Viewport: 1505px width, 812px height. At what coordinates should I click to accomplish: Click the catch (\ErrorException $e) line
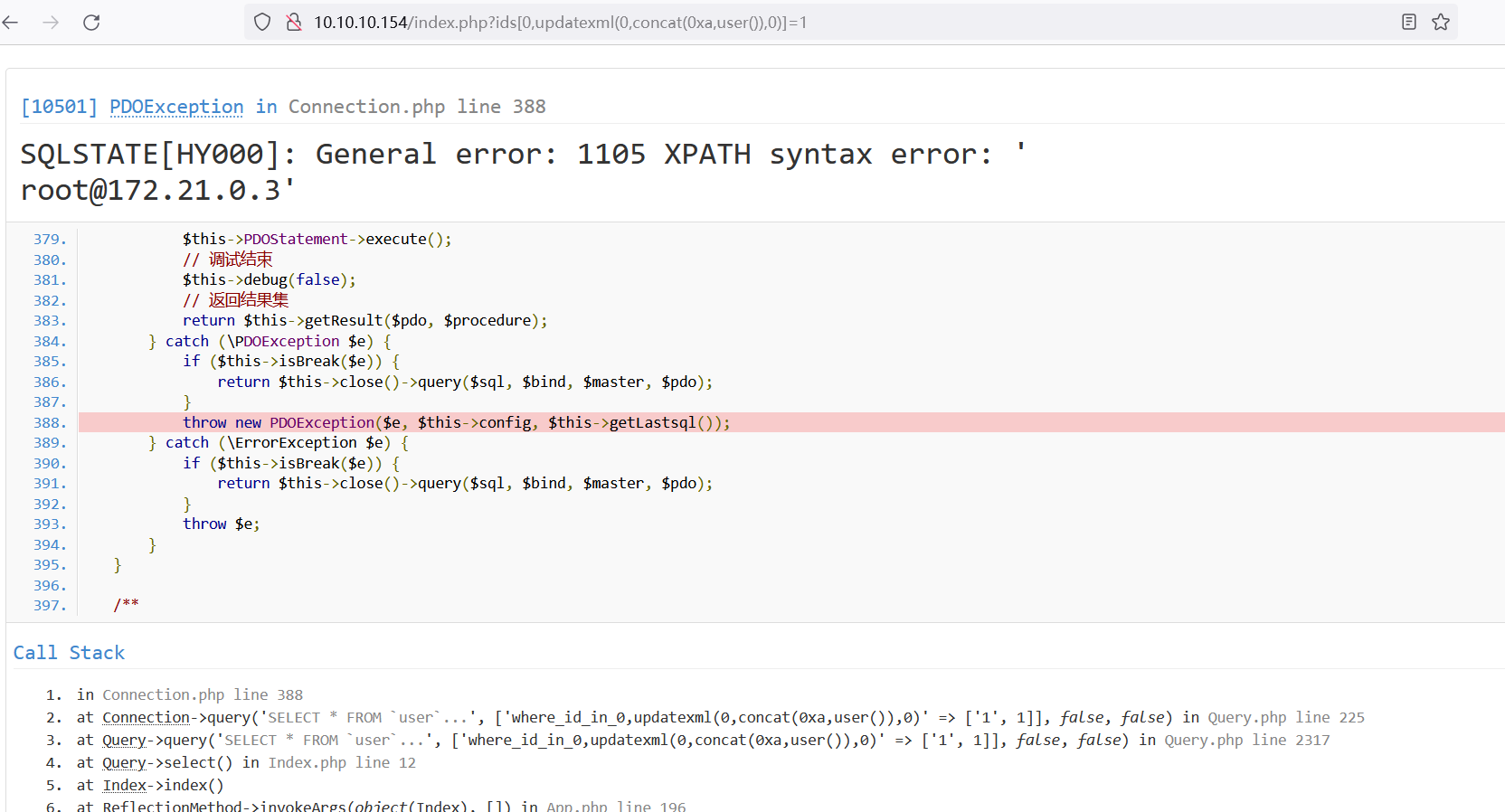coord(279,442)
